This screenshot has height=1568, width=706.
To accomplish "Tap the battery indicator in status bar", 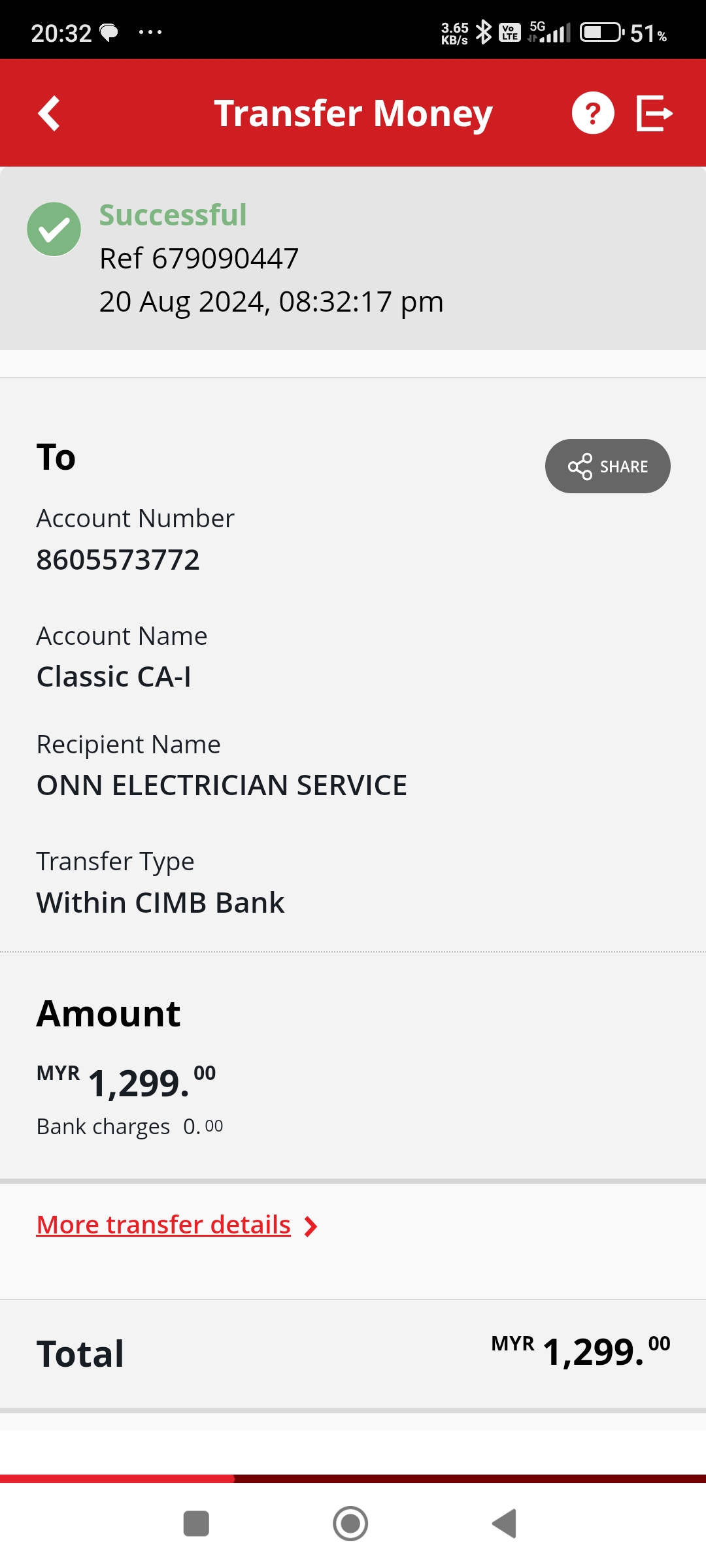I will [x=601, y=32].
